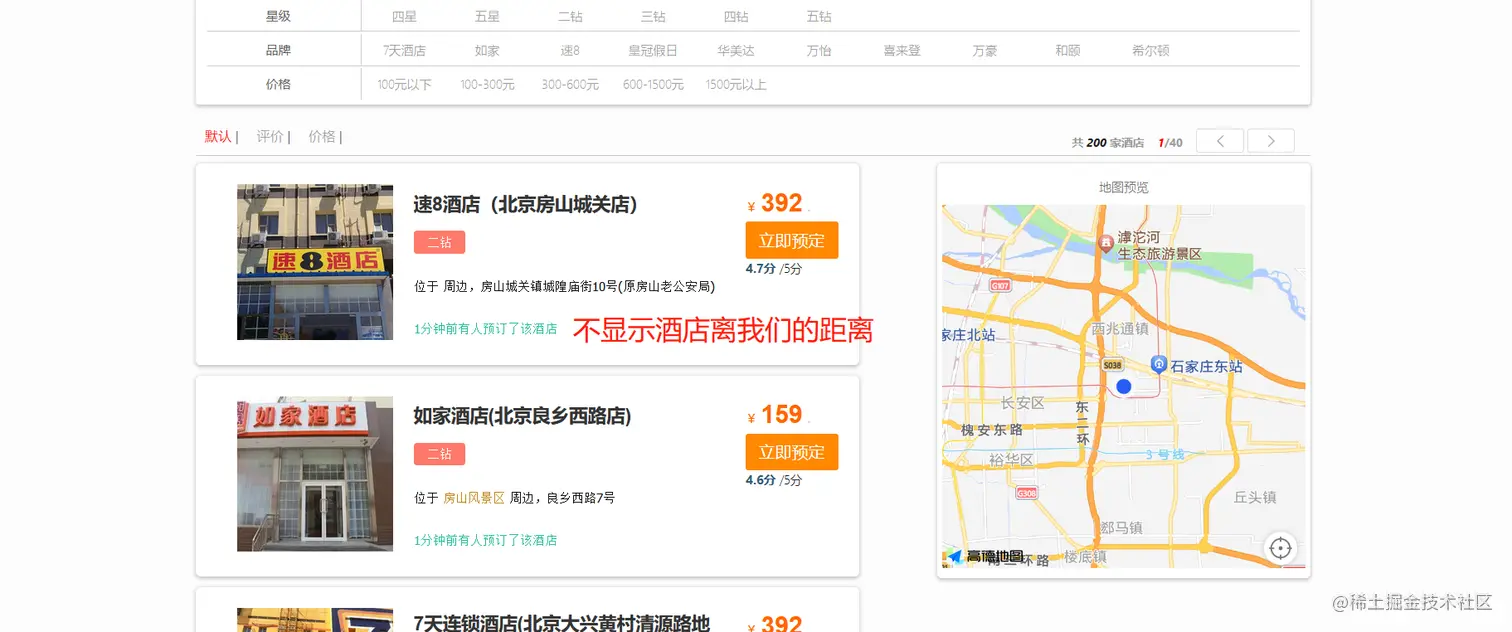Click the 品牌 filter row label
The width and height of the screenshot is (1512, 632).
(278, 51)
